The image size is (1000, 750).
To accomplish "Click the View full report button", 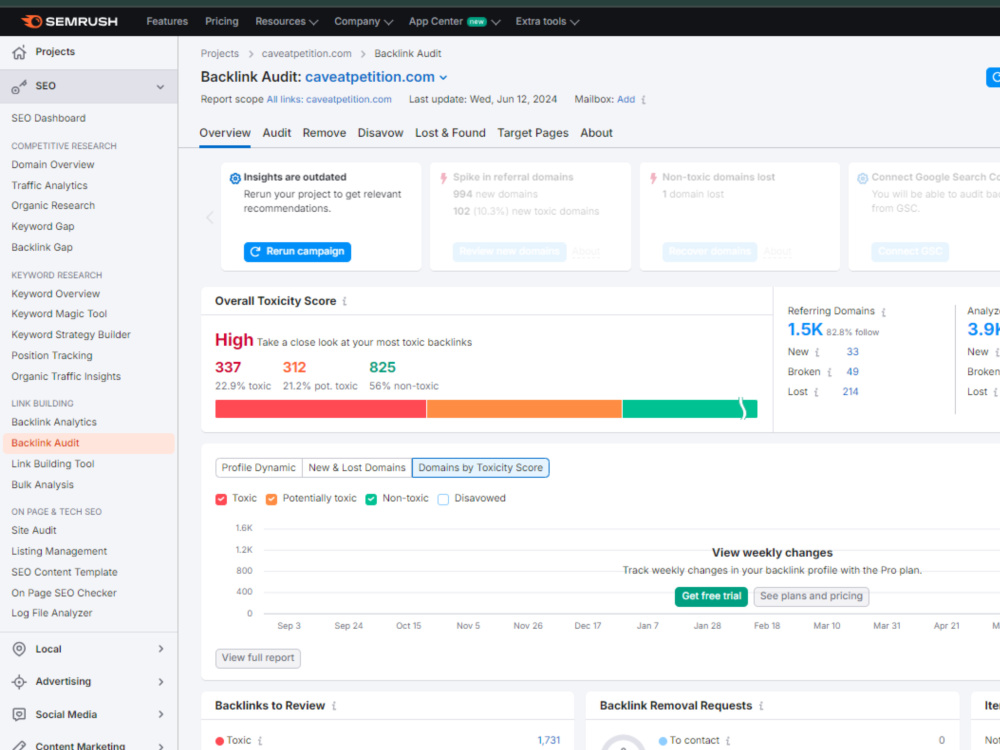I will click(258, 658).
